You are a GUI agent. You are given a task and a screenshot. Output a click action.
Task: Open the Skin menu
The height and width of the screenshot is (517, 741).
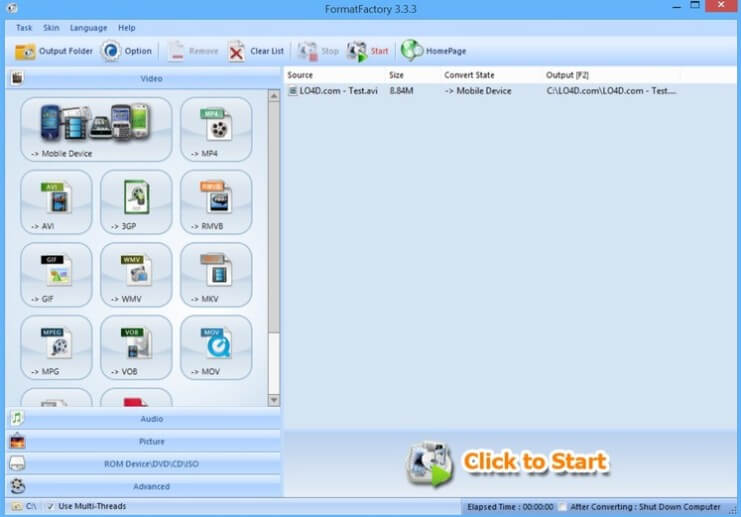click(x=51, y=27)
